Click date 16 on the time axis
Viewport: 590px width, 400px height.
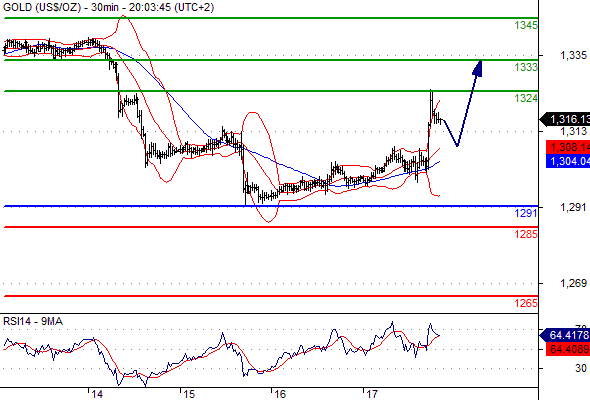[x=280, y=394]
